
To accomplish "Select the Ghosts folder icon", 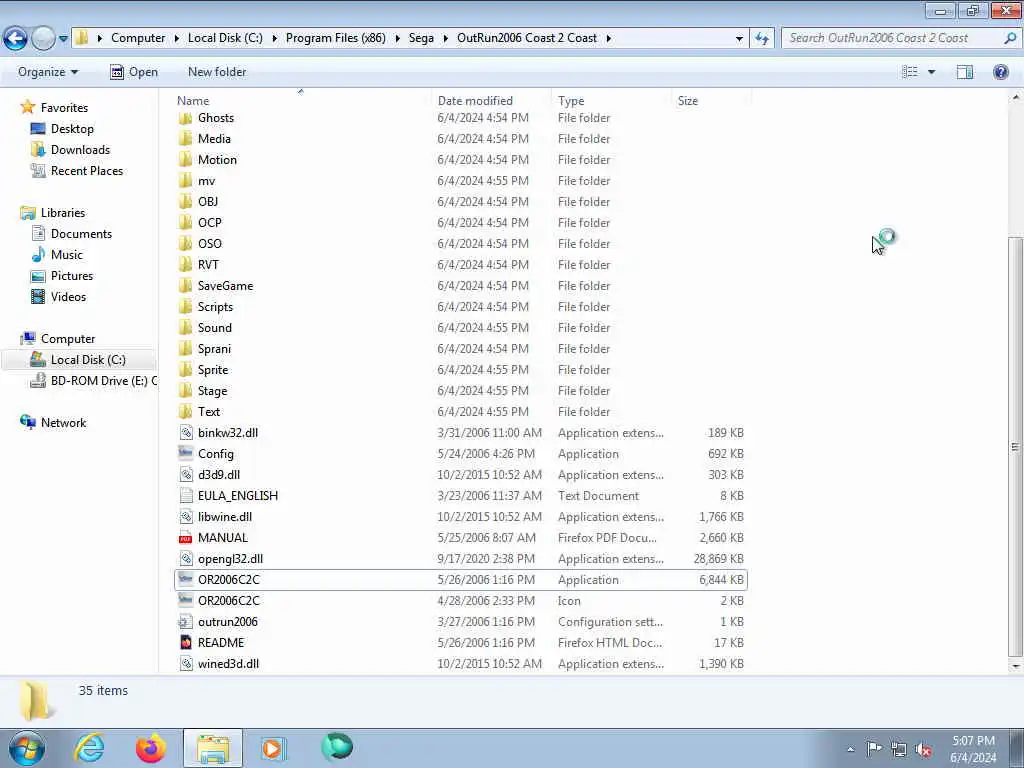I will click(185, 118).
